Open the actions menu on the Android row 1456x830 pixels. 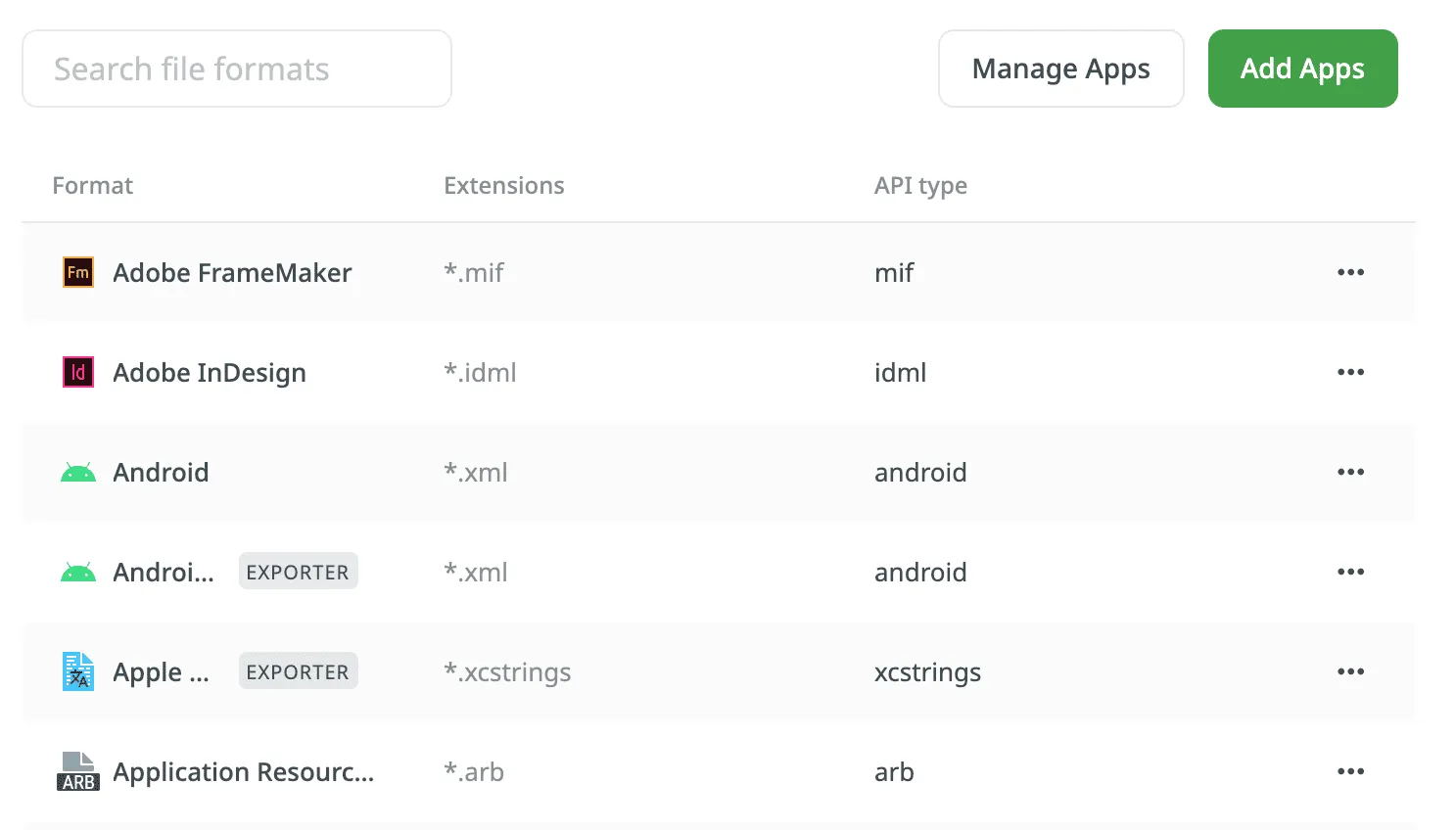pyautogui.click(x=1351, y=472)
